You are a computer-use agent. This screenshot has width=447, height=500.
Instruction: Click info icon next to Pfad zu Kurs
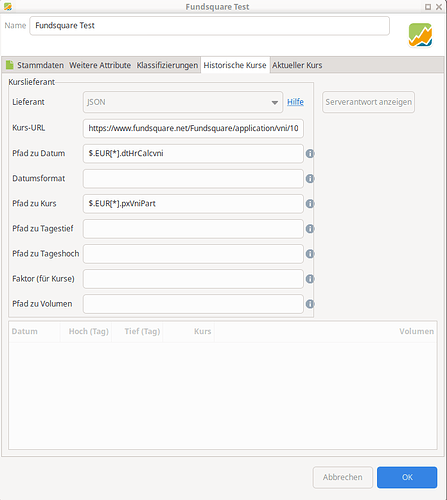tap(310, 204)
